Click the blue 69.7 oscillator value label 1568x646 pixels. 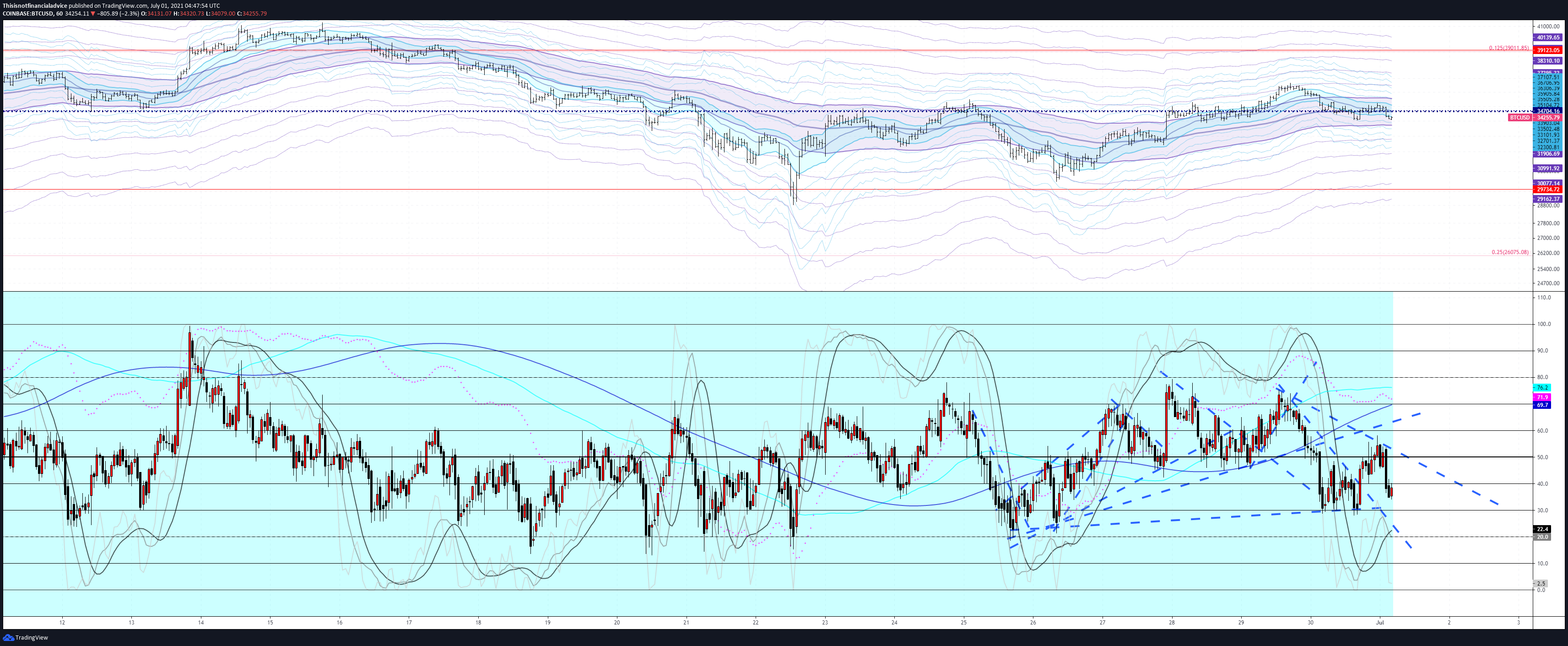click(x=1542, y=405)
